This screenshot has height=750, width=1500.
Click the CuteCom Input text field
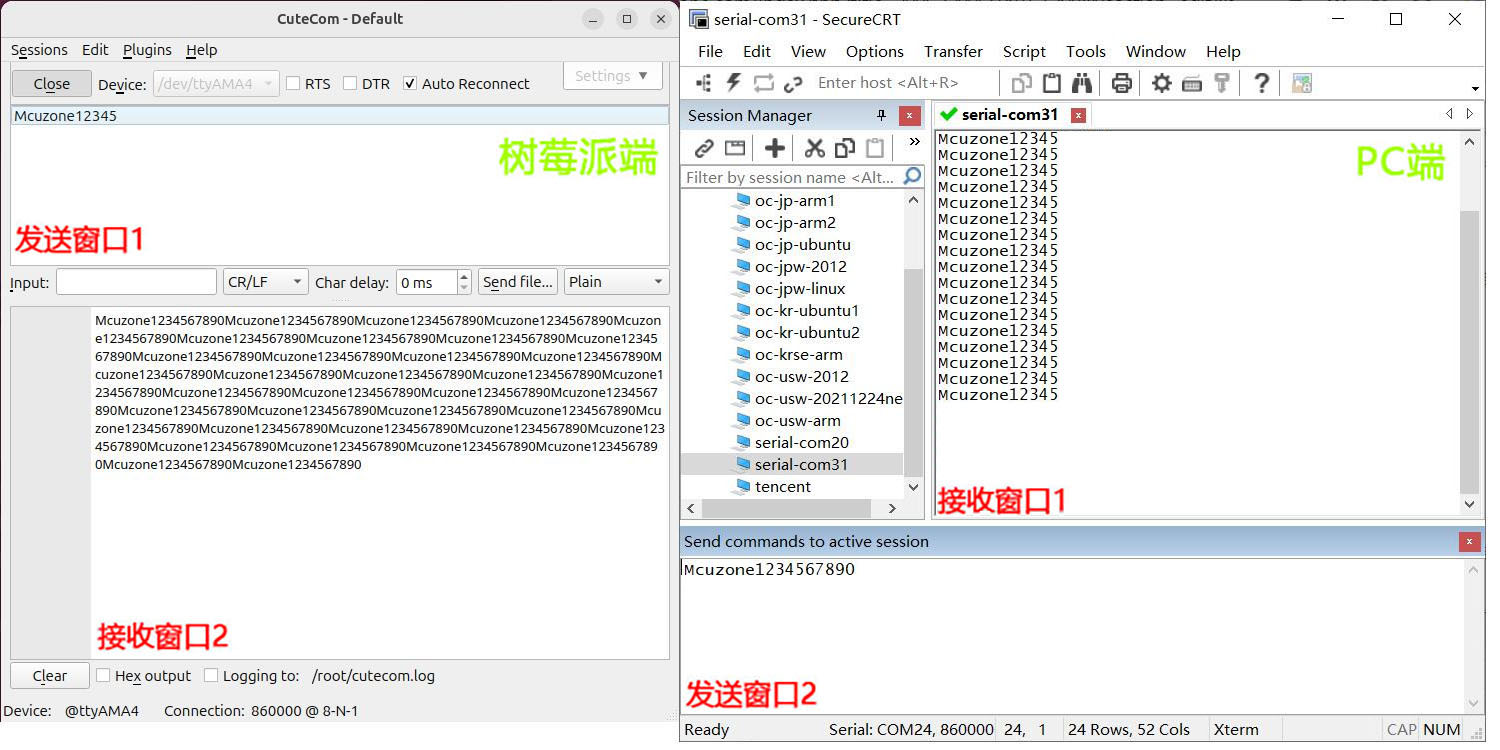pyautogui.click(x=136, y=282)
